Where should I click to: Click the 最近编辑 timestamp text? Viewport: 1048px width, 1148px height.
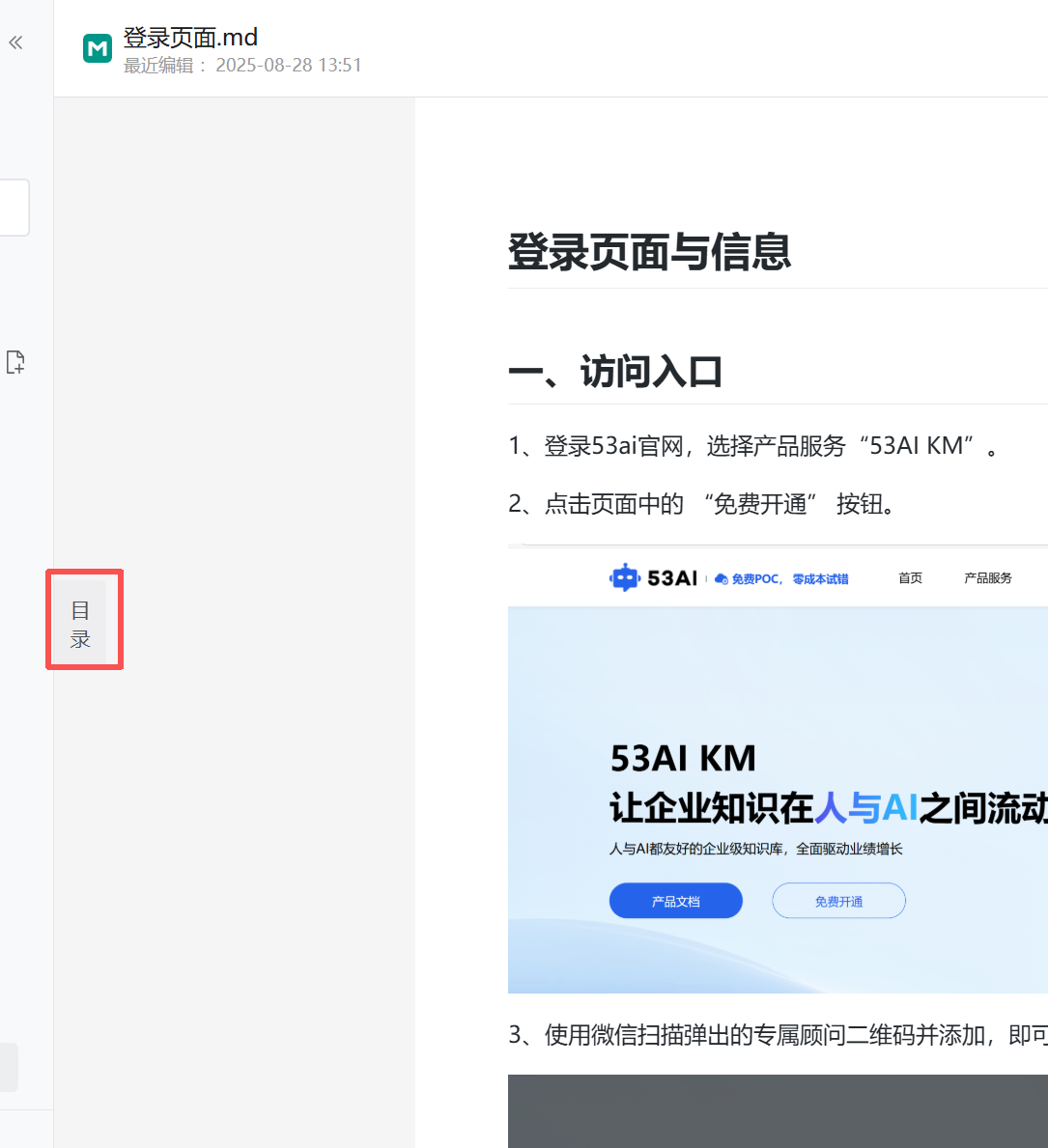click(242, 66)
